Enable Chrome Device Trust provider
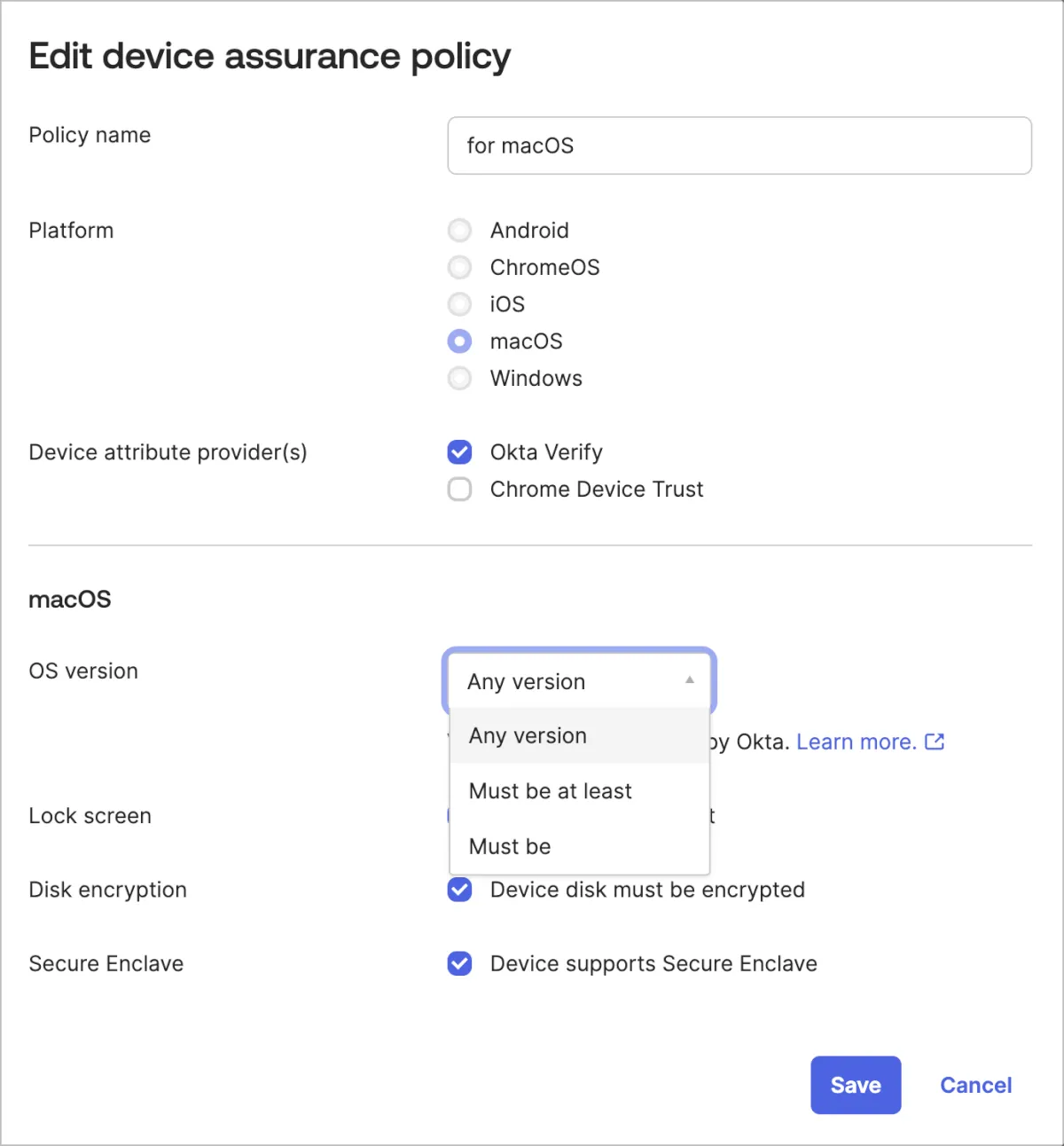Image resolution: width=1064 pixels, height=1146 pixels. tap(459, 490)
